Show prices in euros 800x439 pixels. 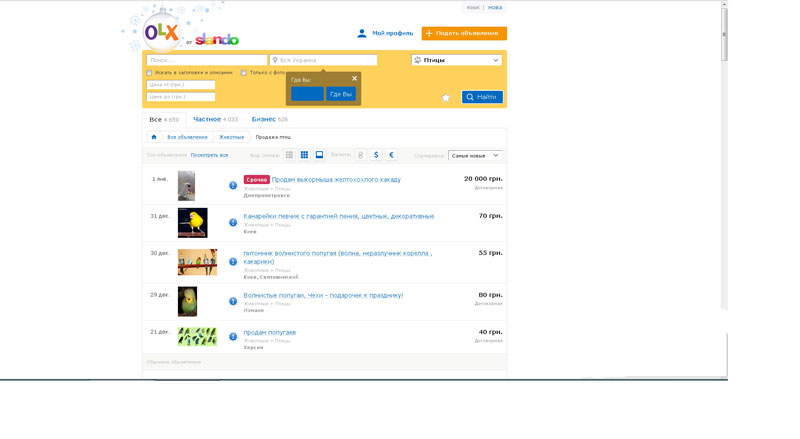[x=391, y=155]
